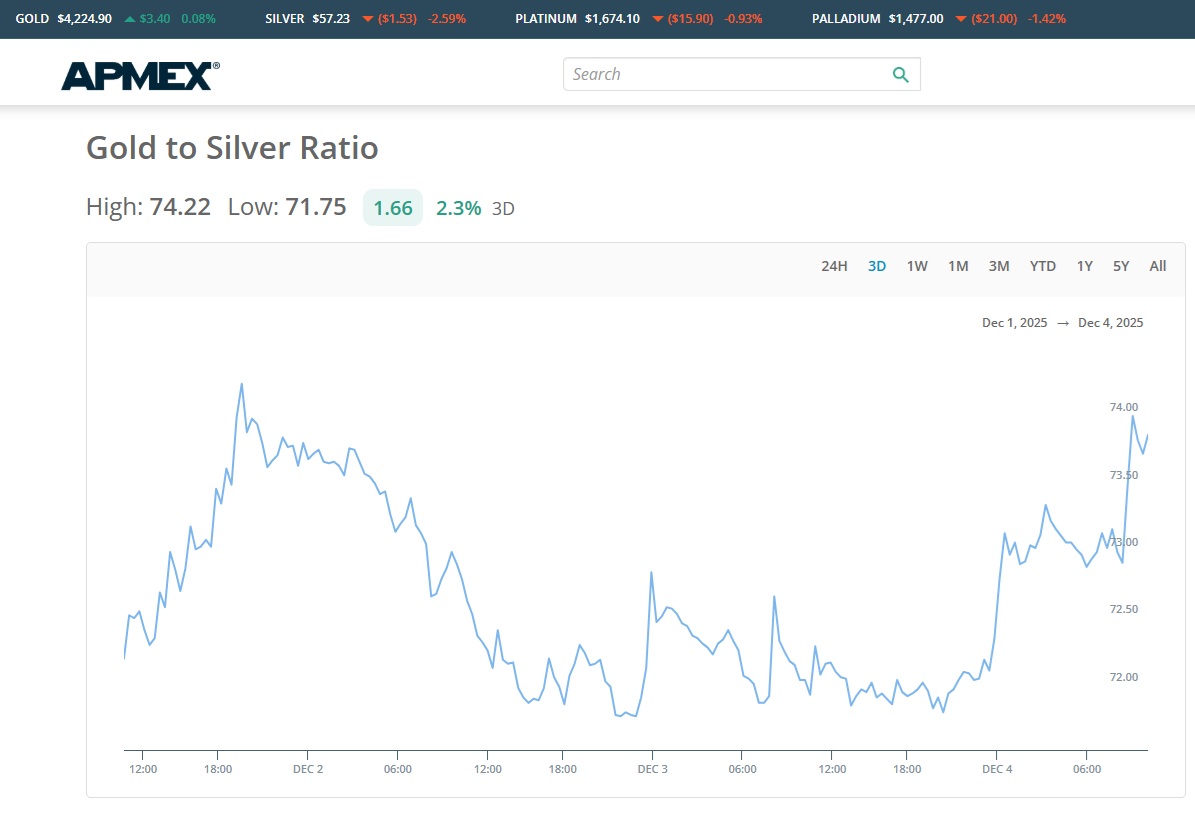Screen dimensions: 1195x818
Task: Open the GOLD price ticker link
Action: 35,19
